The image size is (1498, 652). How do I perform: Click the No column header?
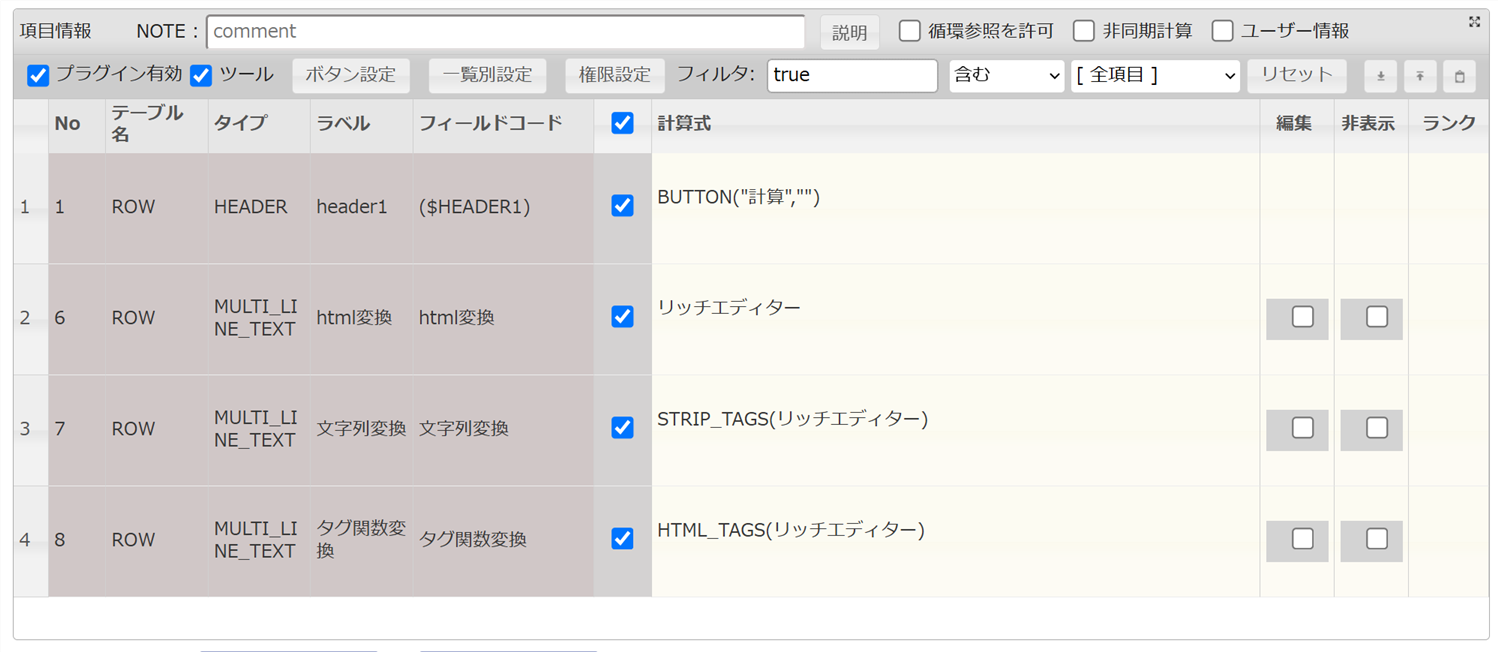pyautogui.click(x=77, y=125)
